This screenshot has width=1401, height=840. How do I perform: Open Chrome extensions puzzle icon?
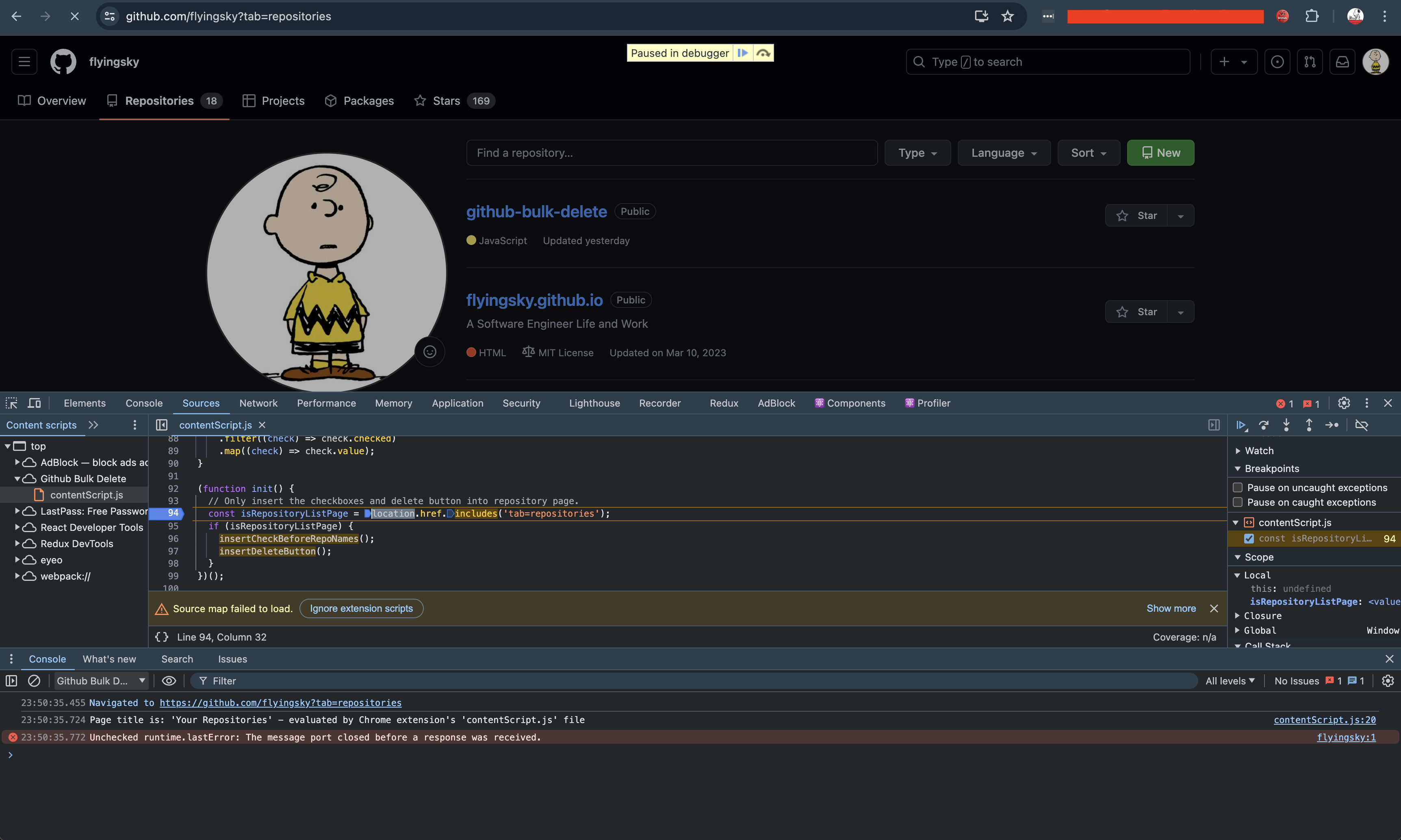click(x=1312, y=16)
